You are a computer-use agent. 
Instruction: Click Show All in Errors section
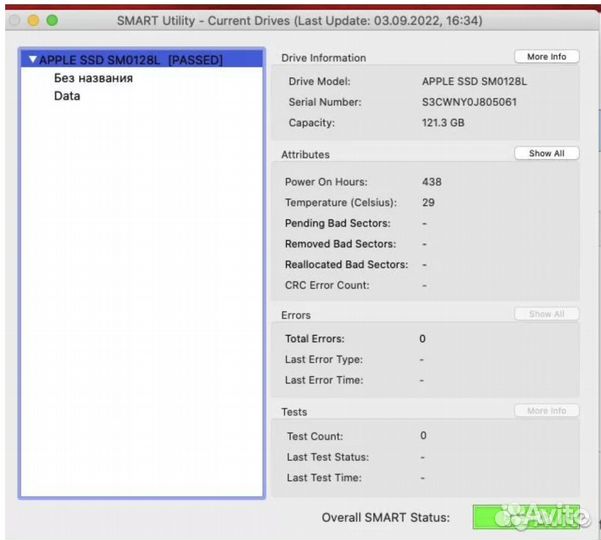pyautogui.click(x=546, y=314)
